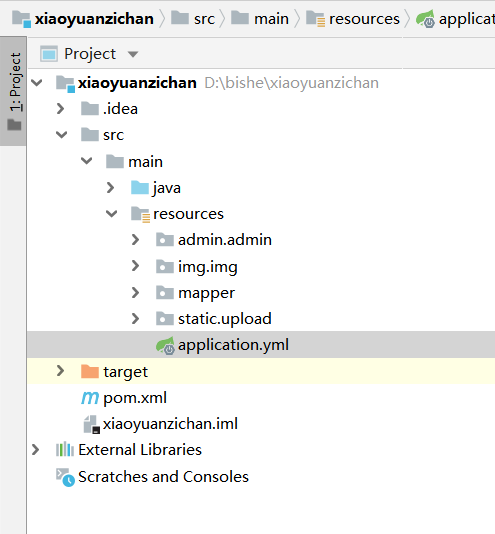Open the Project view dropdown arrow
Viewport: 495px width, 534px height.
[x=133, y=54]
